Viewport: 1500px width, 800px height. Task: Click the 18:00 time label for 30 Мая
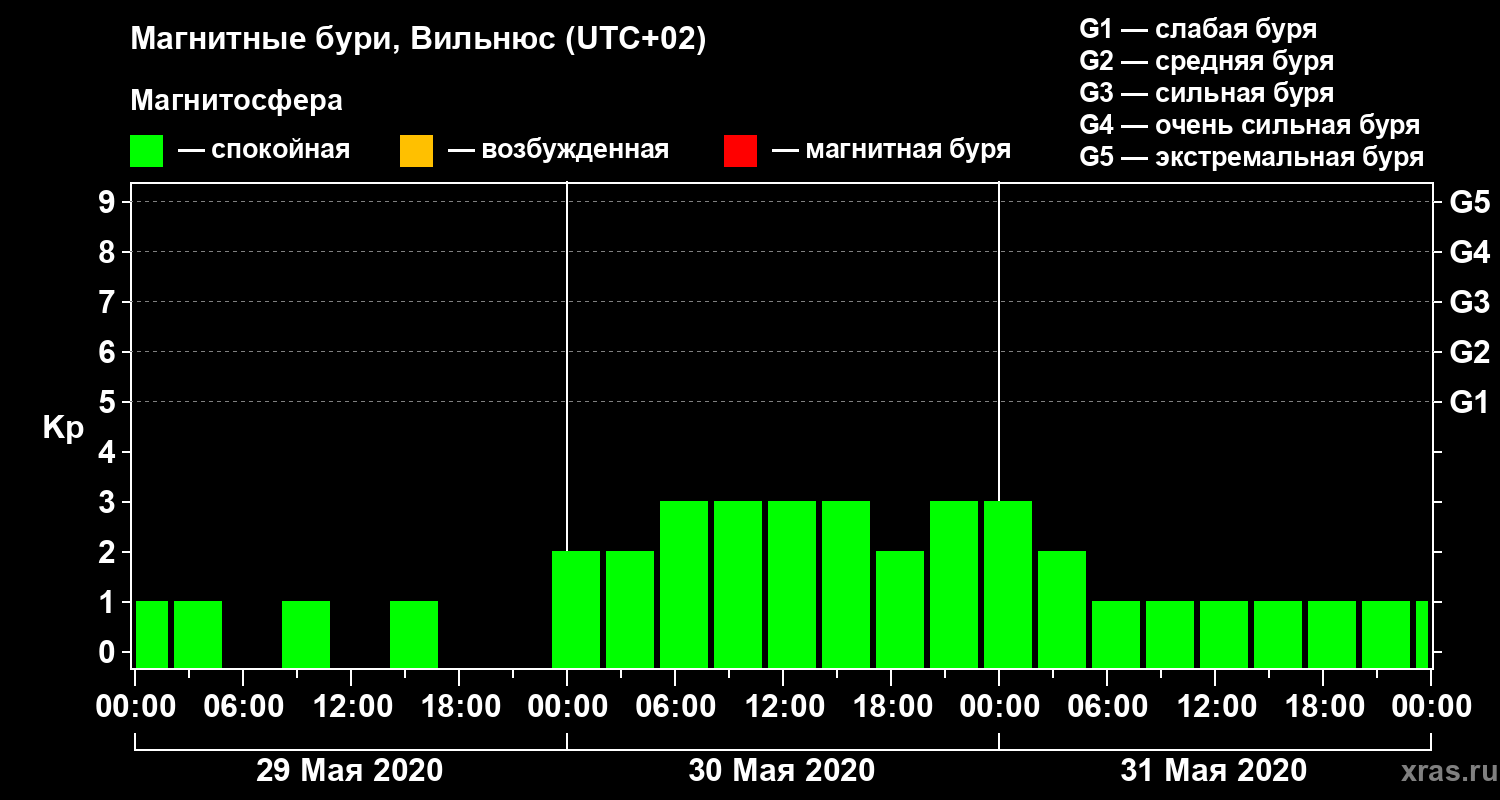pyautogui.click(x=891, y=707)
